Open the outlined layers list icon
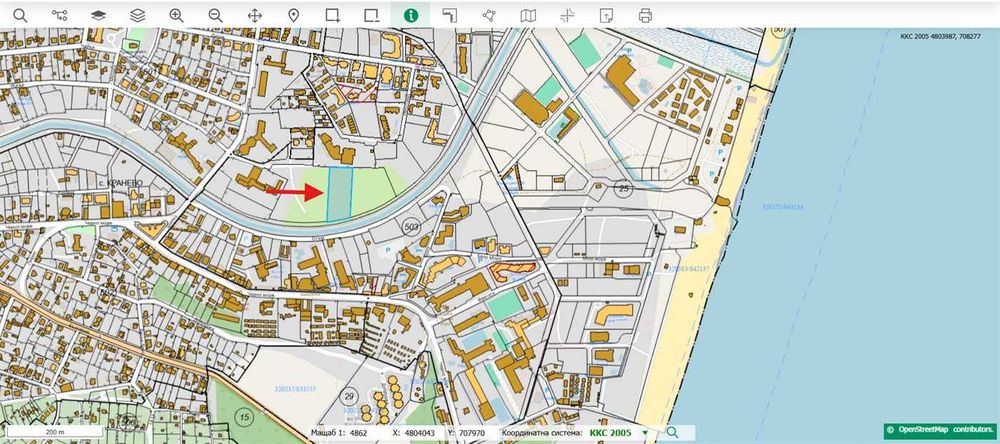 click(138, 15)
